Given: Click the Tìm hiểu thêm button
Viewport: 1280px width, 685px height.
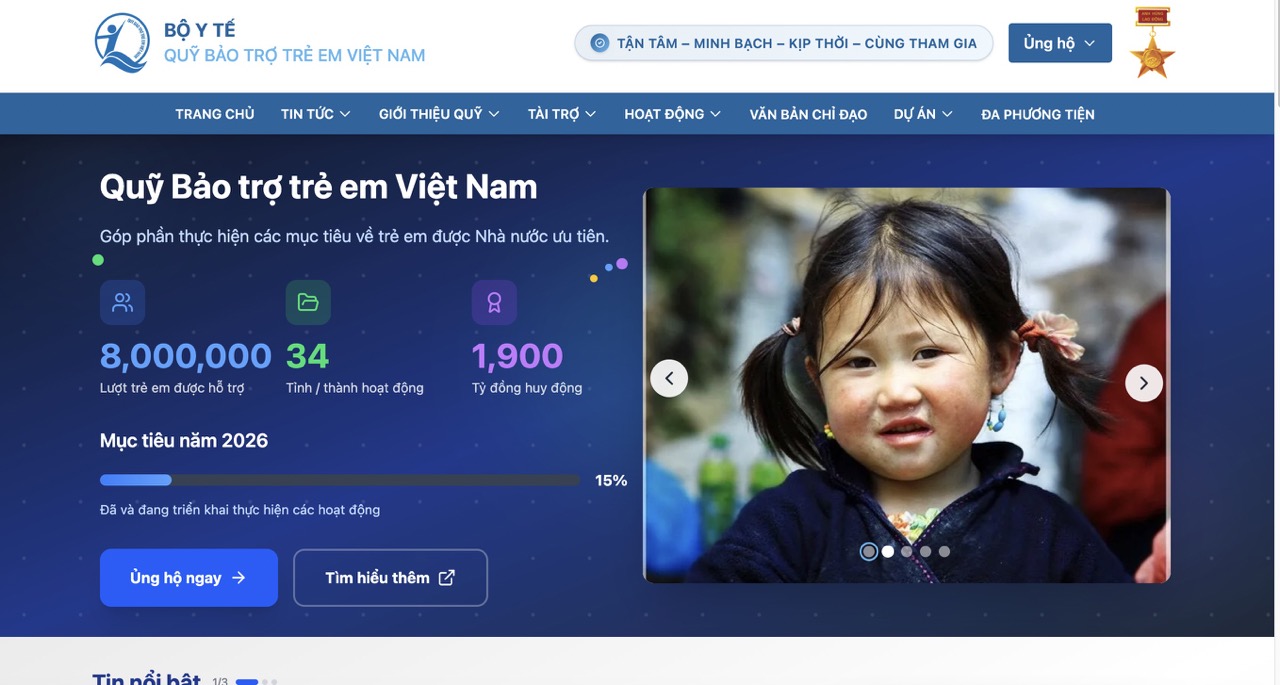Looking at the screenshot, I should click(390, 577).
